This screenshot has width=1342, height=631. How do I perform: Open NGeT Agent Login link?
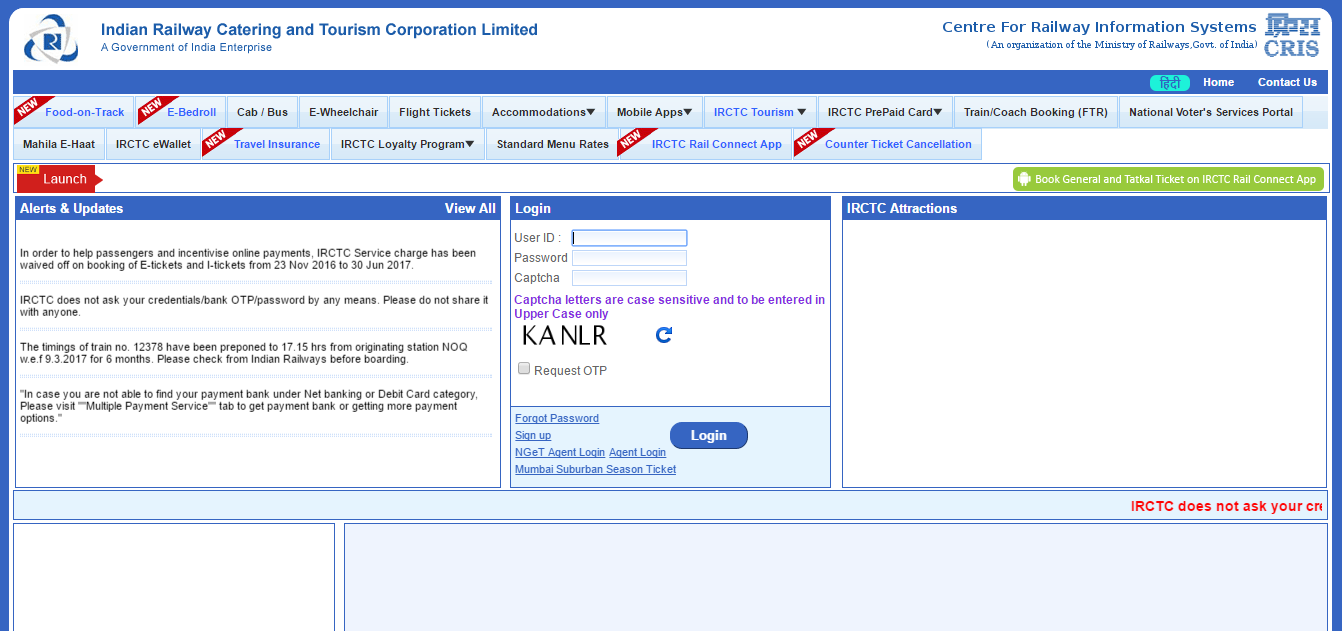pyautogui.click(x=560, y=452)
